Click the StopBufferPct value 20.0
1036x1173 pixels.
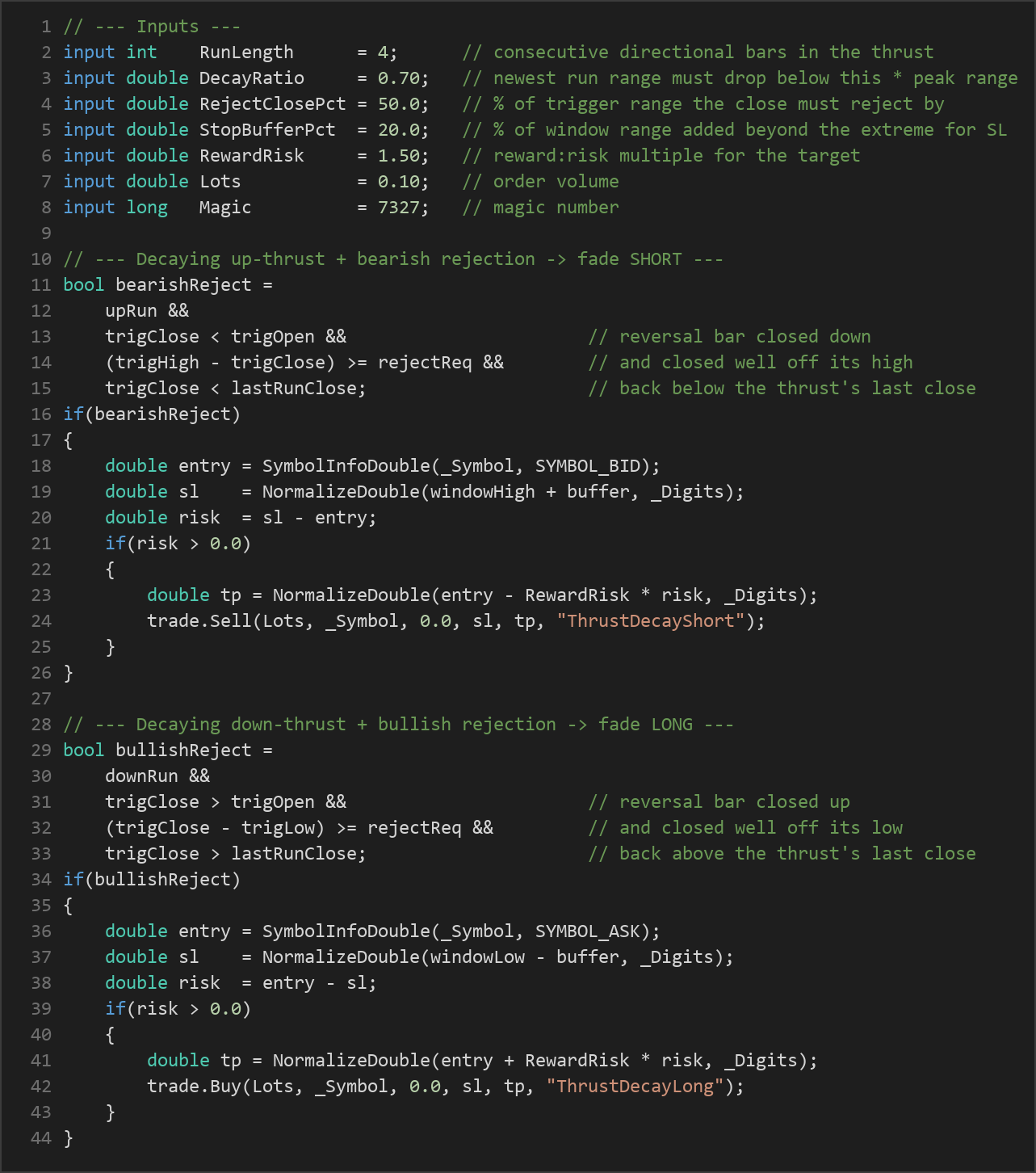pos(399,130)
